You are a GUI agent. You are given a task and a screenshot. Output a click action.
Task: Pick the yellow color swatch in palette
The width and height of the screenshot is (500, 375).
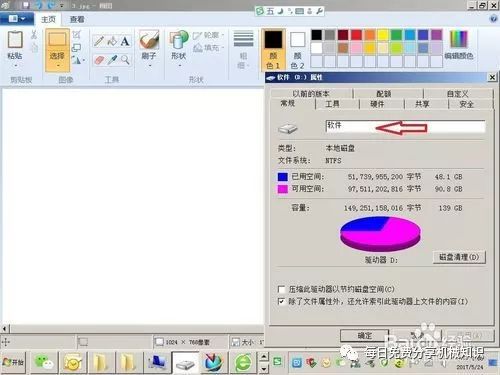[x=383, y=35]
